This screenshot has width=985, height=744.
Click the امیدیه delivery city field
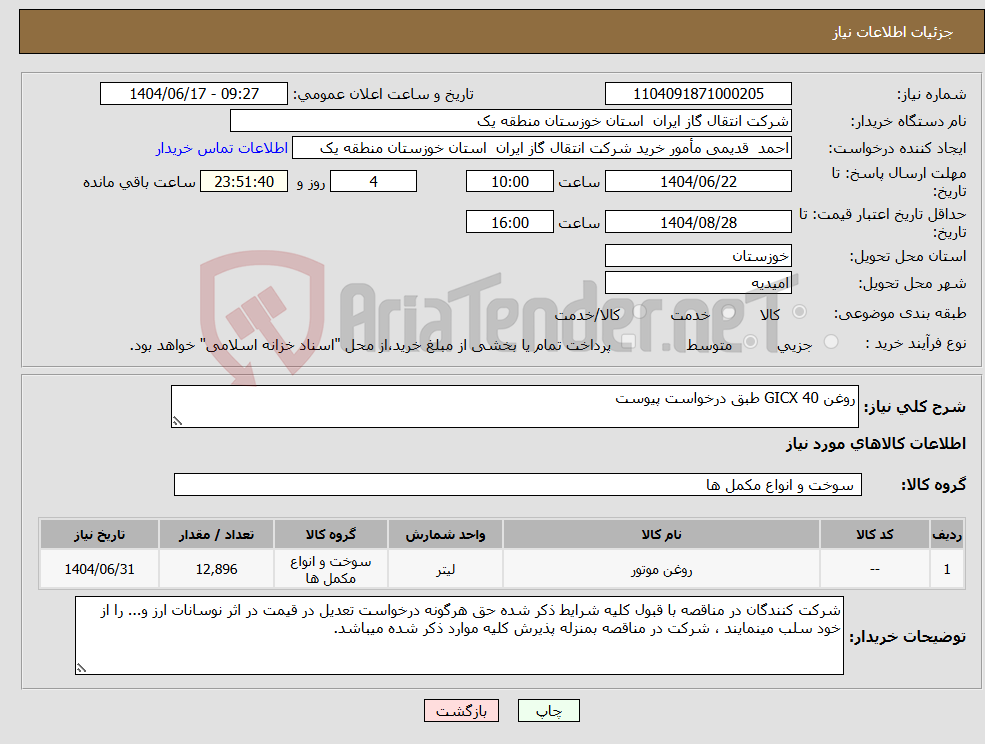pos(698,282)
